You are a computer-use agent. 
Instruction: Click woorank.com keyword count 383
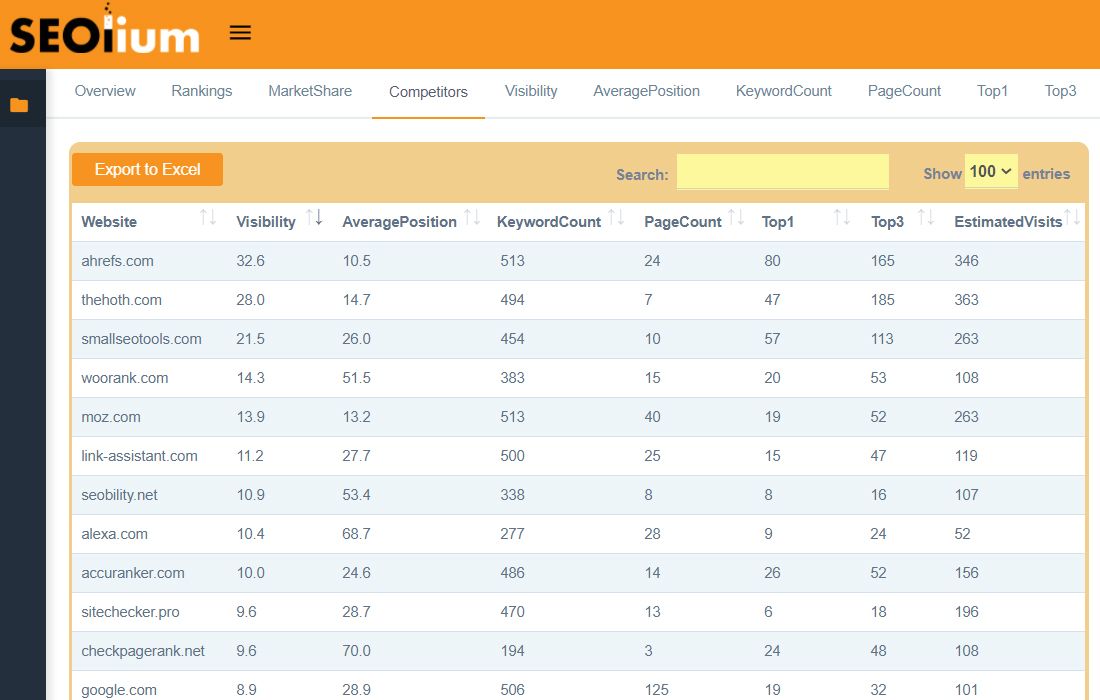512,378
